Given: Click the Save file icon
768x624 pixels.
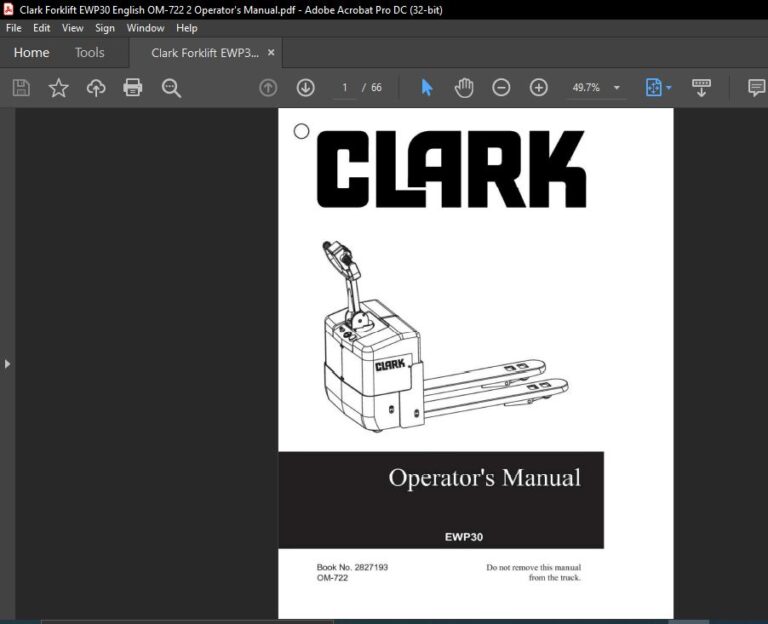Looking at the screenshot, I should point(21,88).
